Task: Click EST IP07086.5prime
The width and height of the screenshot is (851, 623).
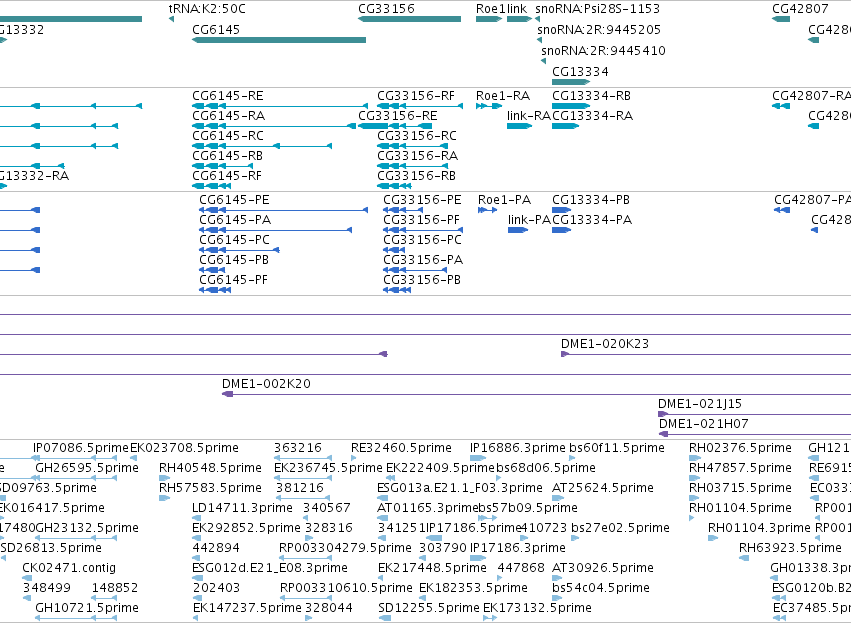Action: (81, 448)
